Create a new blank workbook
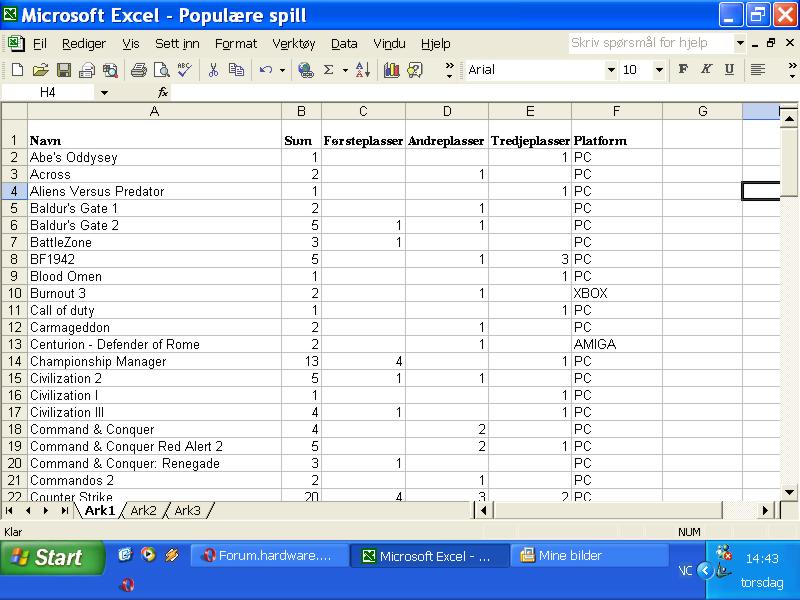 (17, 70)
